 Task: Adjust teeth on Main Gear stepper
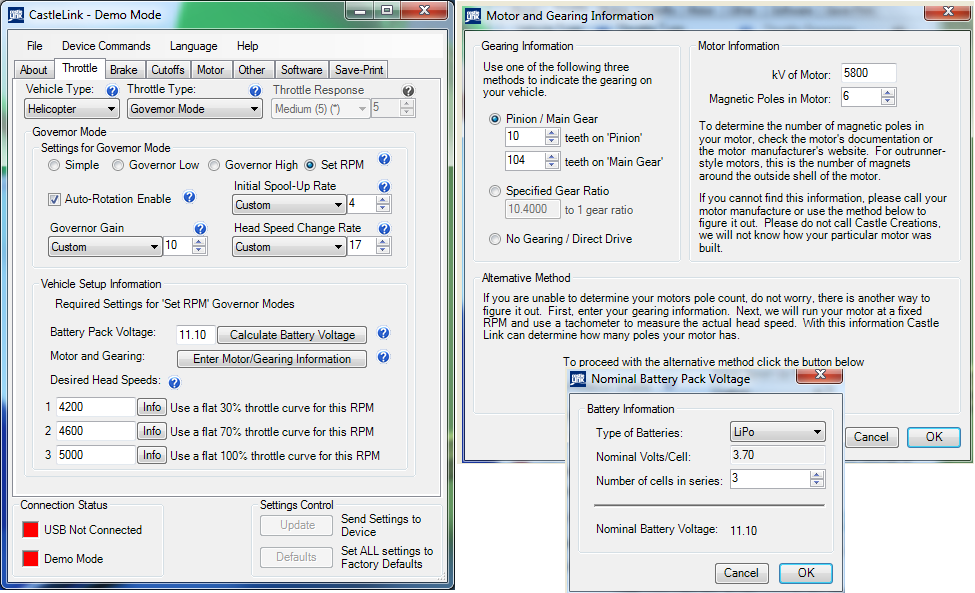tap(552, 161)
